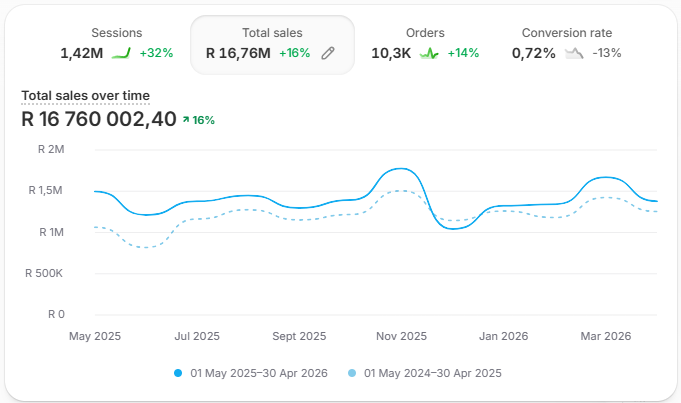The width and height of the screenshot is (681, 403).
Task: Click the Orders green sparkline icon
Action: pos(429,53)
